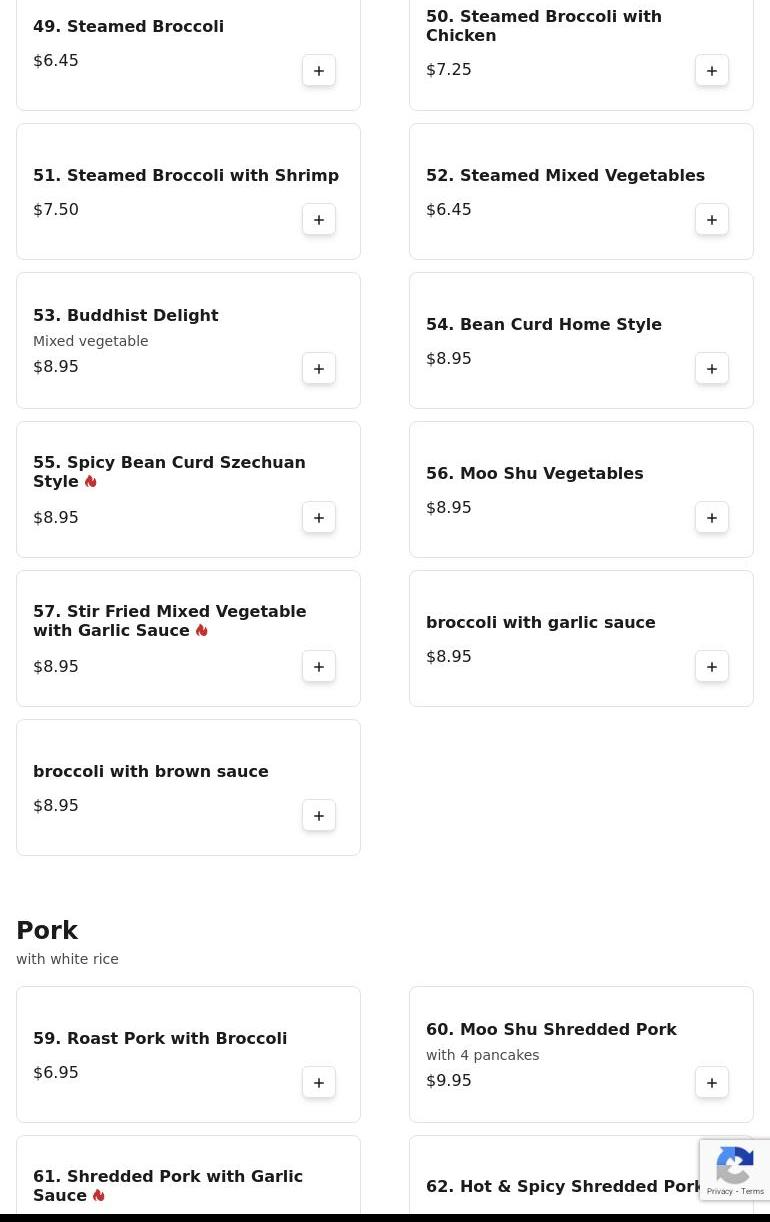Add broccoli with garlic sauce to cart
This screenshot has height=1222, width=770.
pyautogui.click(x=712, y=667)
